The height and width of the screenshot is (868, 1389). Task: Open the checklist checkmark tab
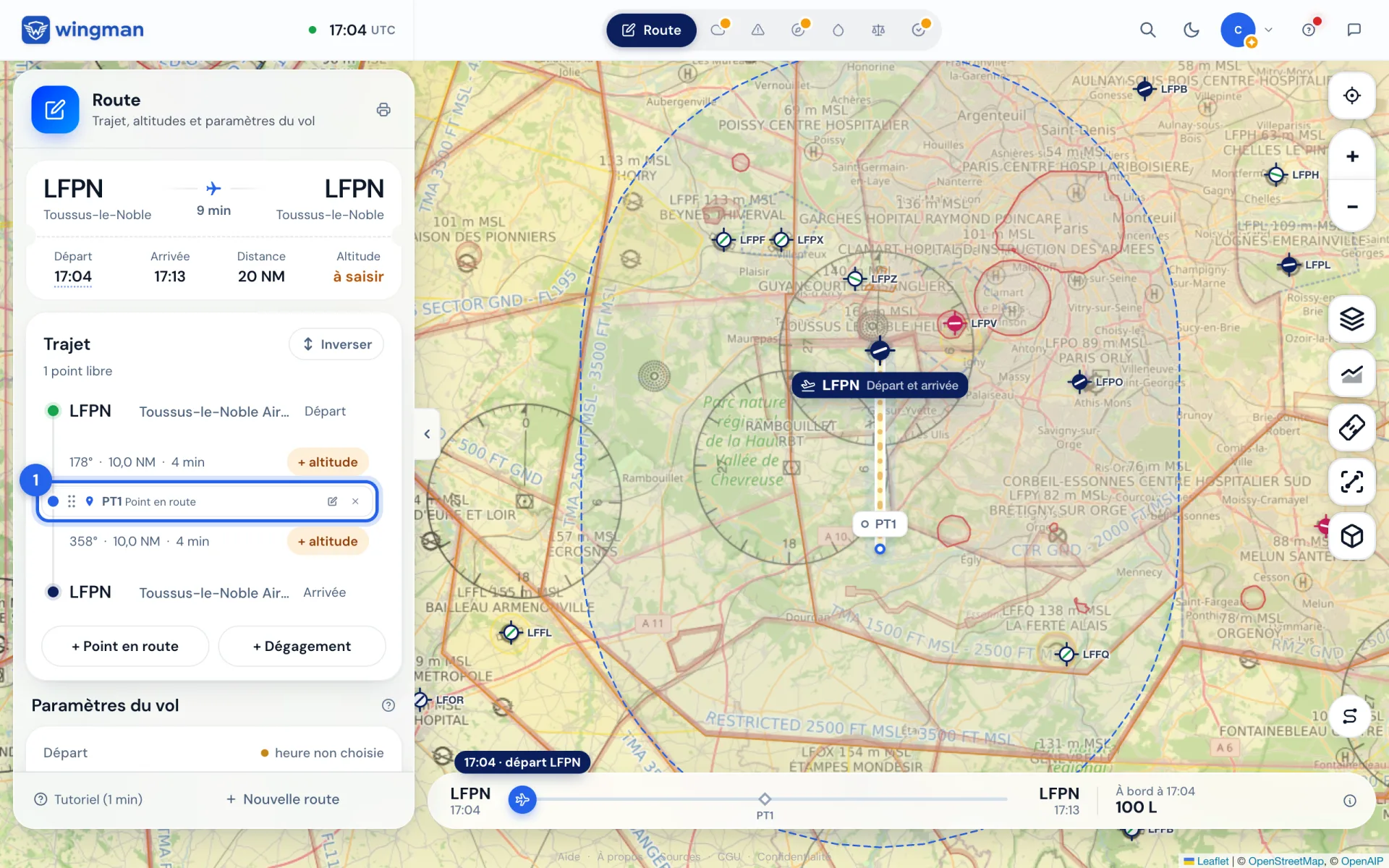pyautogui.click(x=919, y=30)
